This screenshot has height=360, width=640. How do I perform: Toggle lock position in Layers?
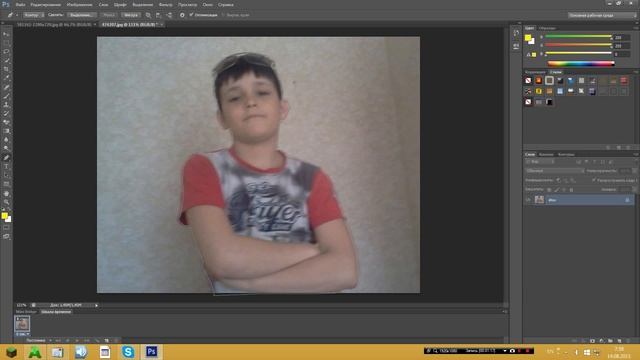tap(564, 190)
